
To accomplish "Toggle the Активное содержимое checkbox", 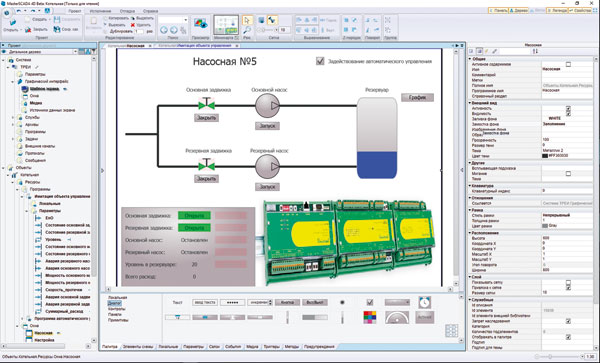I will 568,64.
